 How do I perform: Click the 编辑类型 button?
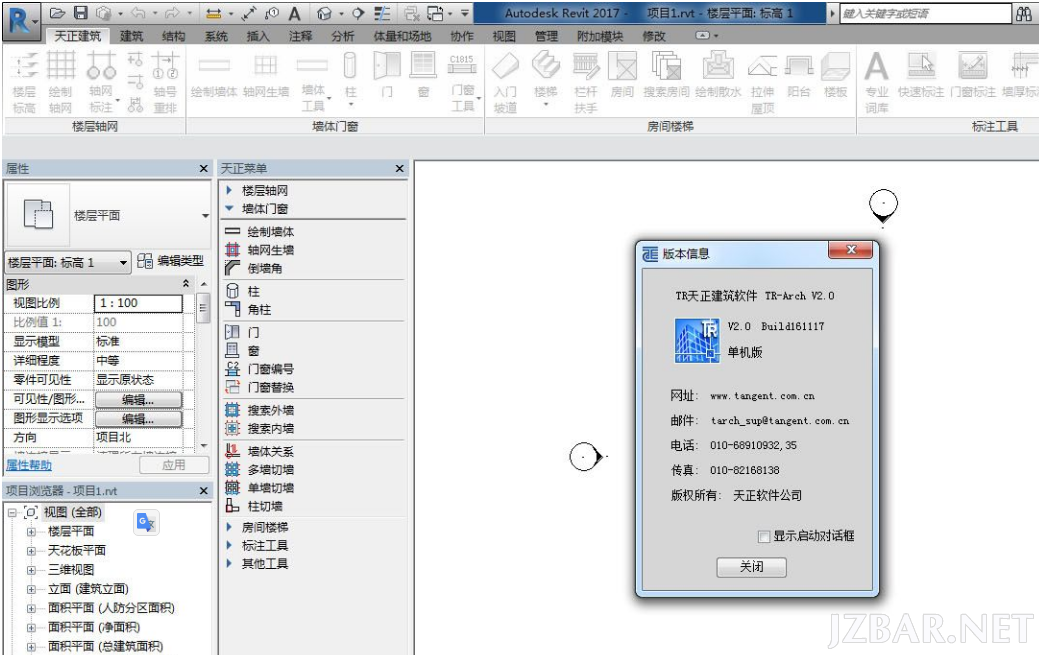tap(171, 261)
